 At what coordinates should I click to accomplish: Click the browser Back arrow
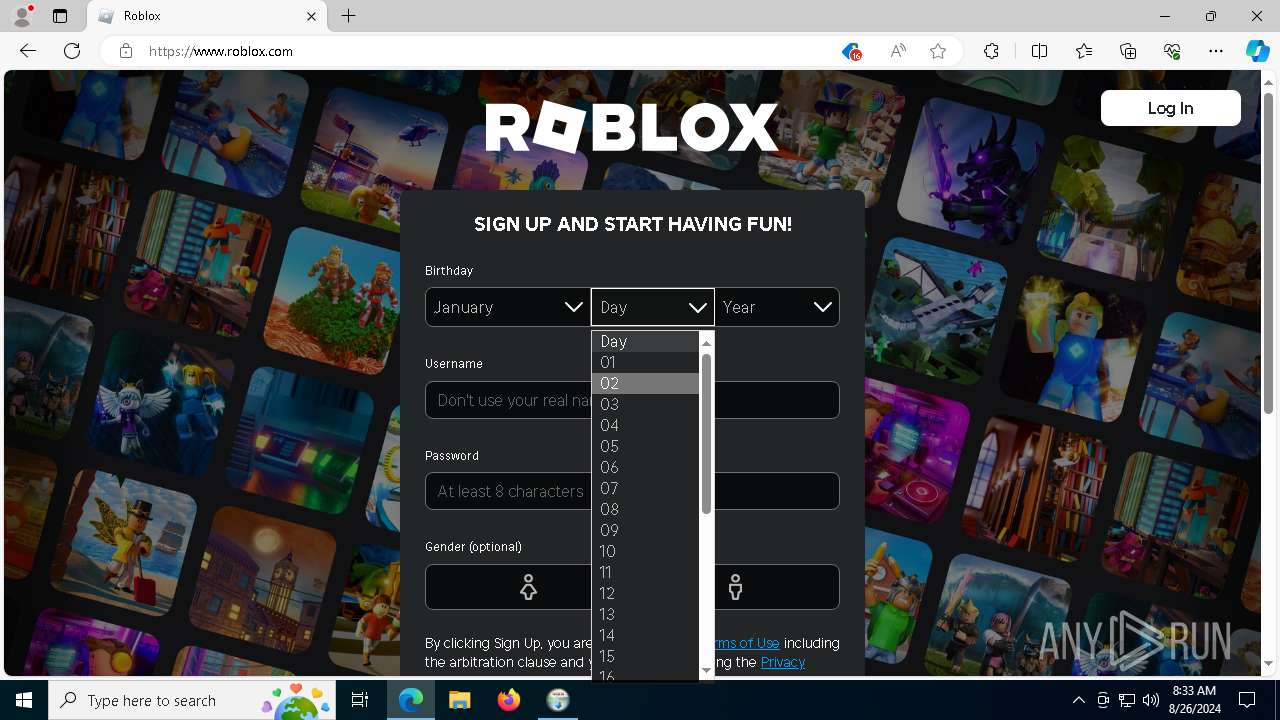tap(28, 51)
